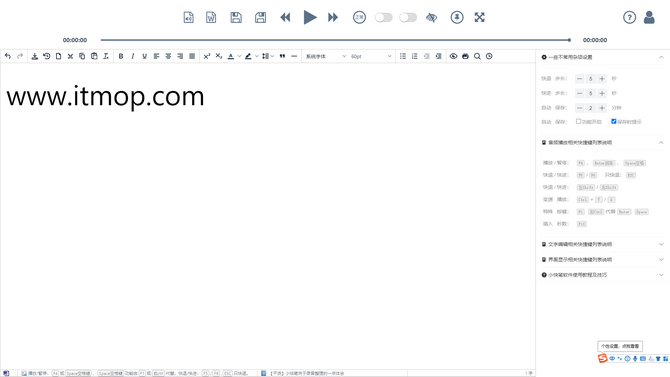
Task: Click Bold button in editor toolbar
Action: point(121,56)
